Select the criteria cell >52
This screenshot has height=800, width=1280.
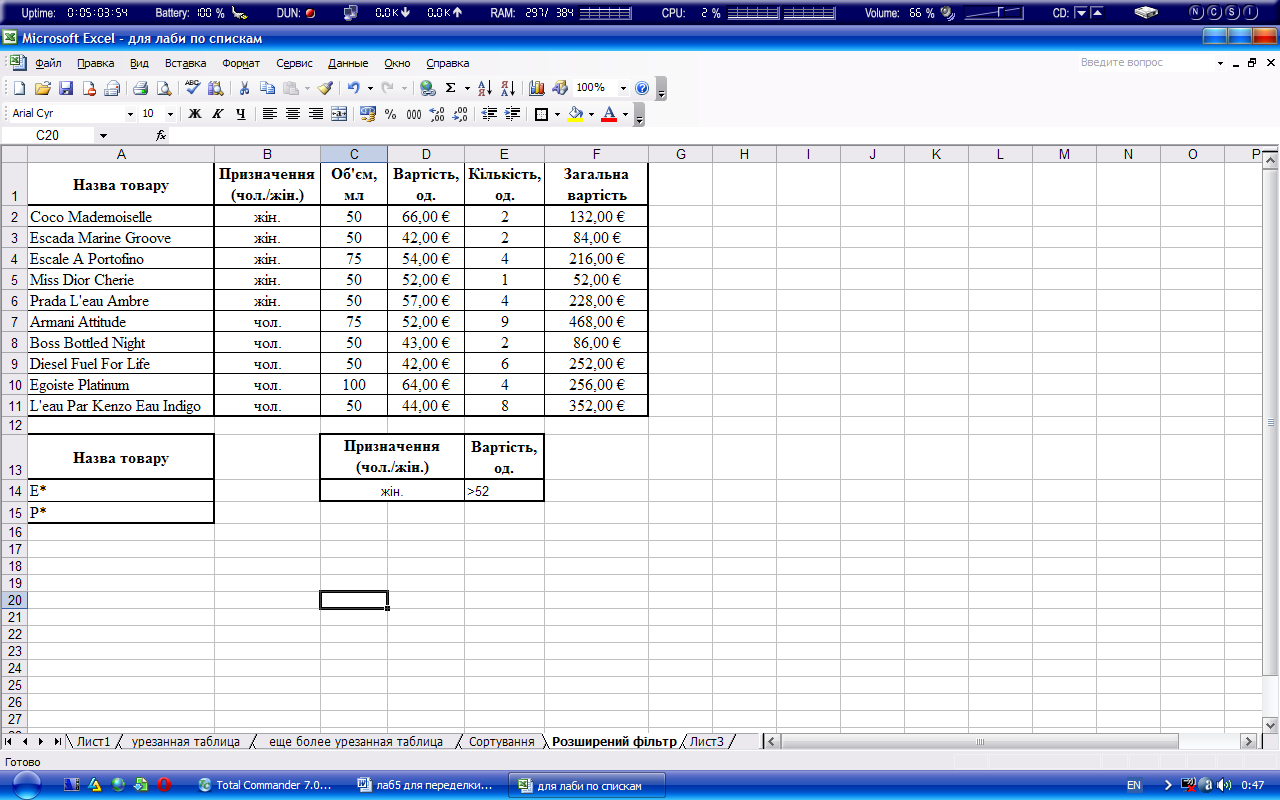[504, 491]
